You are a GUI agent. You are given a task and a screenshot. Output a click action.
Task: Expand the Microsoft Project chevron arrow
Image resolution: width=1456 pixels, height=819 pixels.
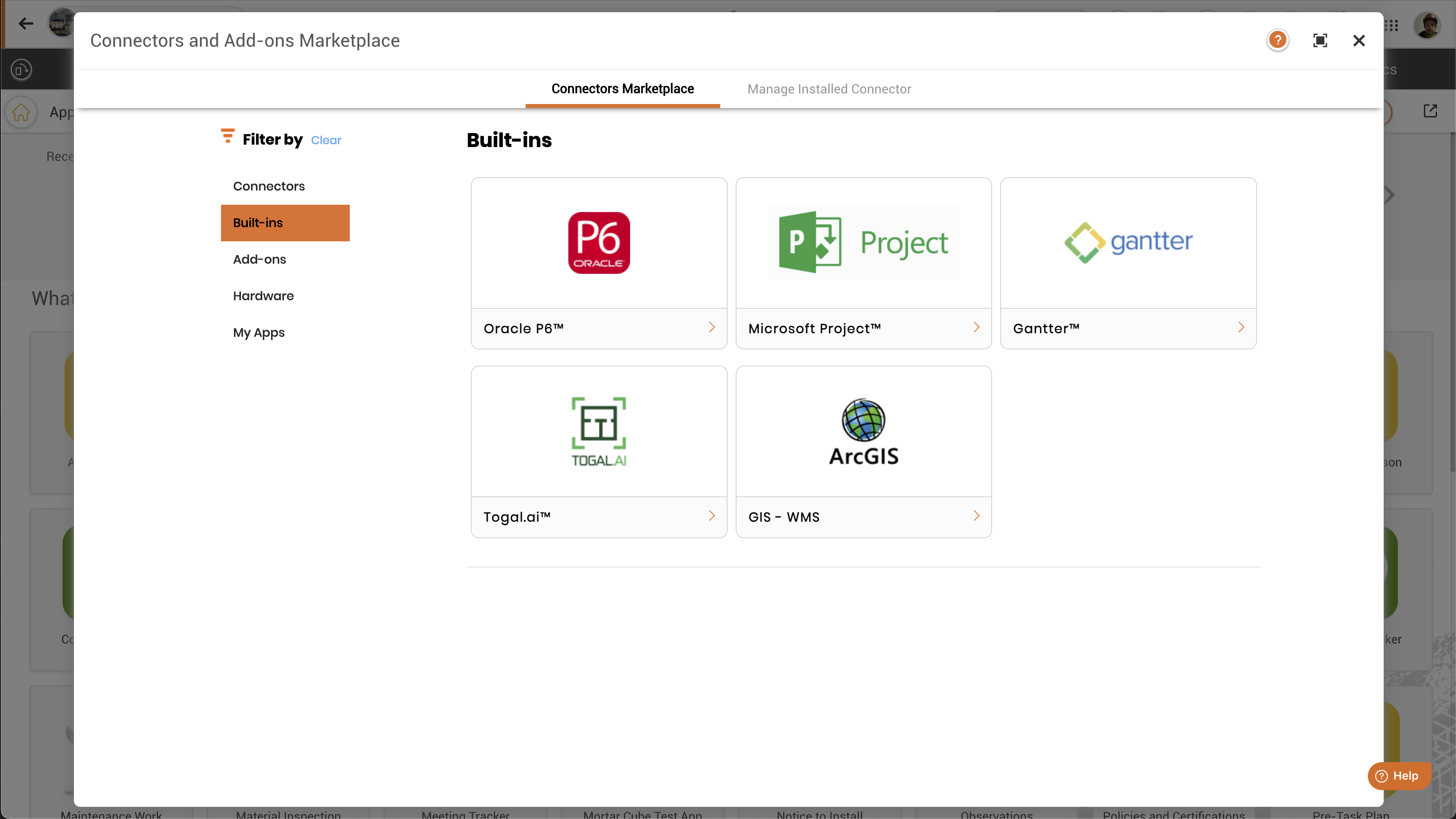976,327
